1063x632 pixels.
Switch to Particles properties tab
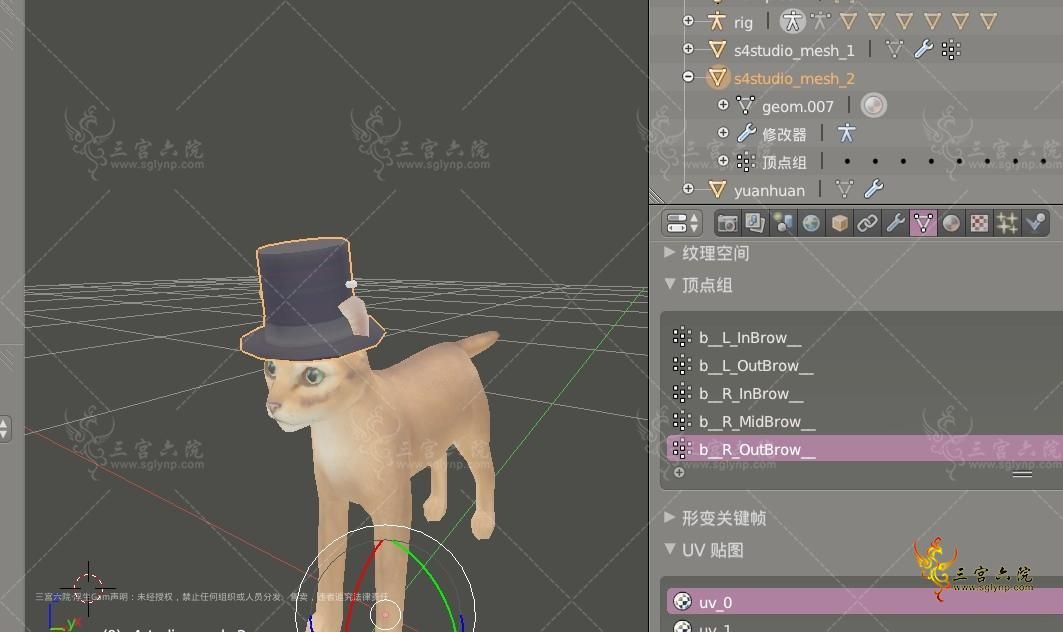tap(1007, 223)
